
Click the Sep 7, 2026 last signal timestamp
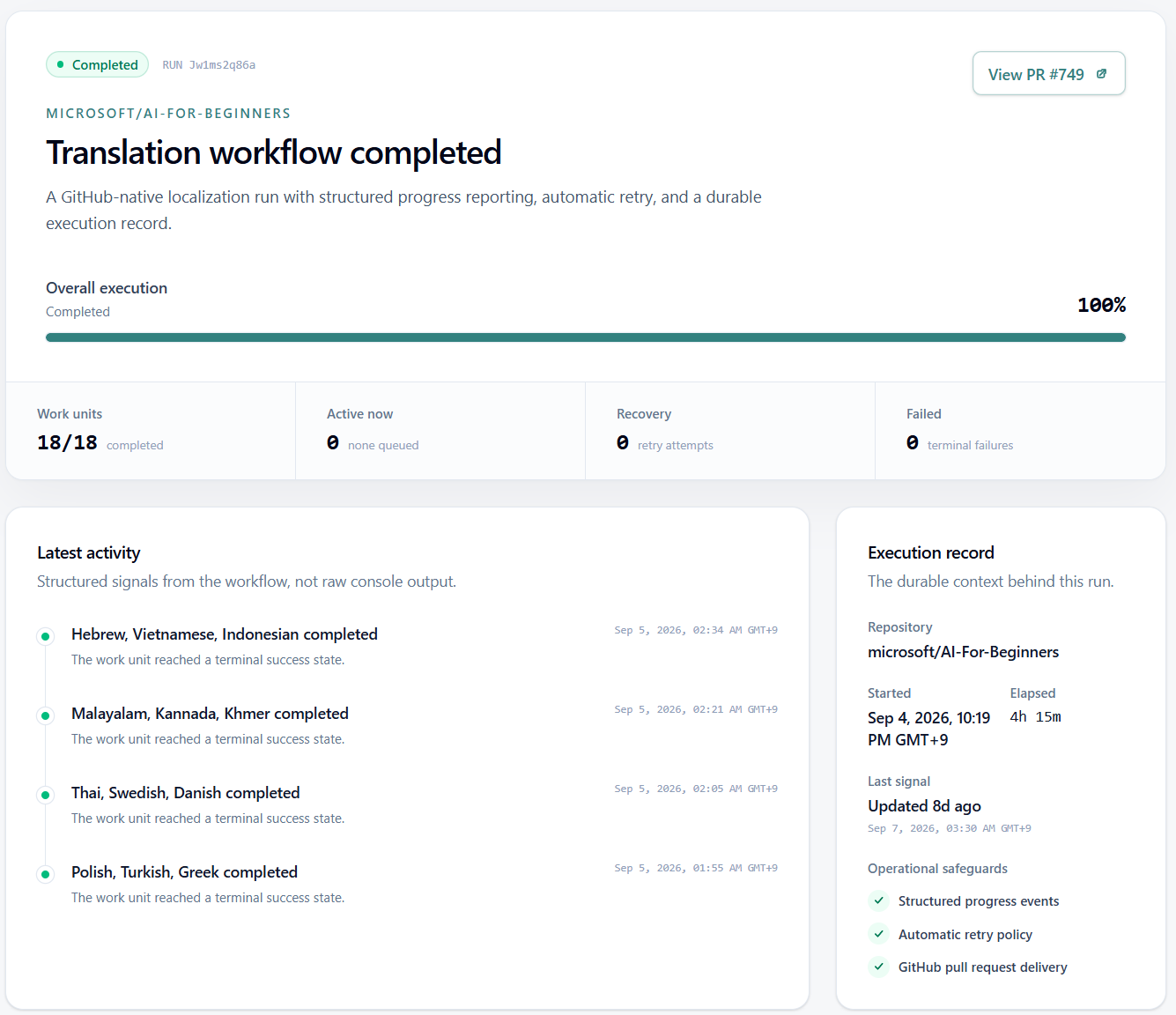tap(949, 828)
